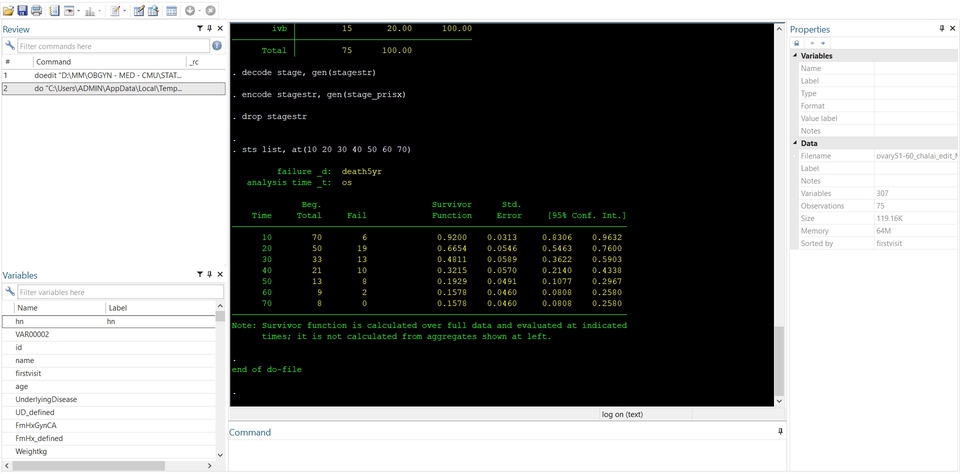960x474 pixels.
Task: Expand the Graph icon dropdown arrow
Action: pos(99,11)
